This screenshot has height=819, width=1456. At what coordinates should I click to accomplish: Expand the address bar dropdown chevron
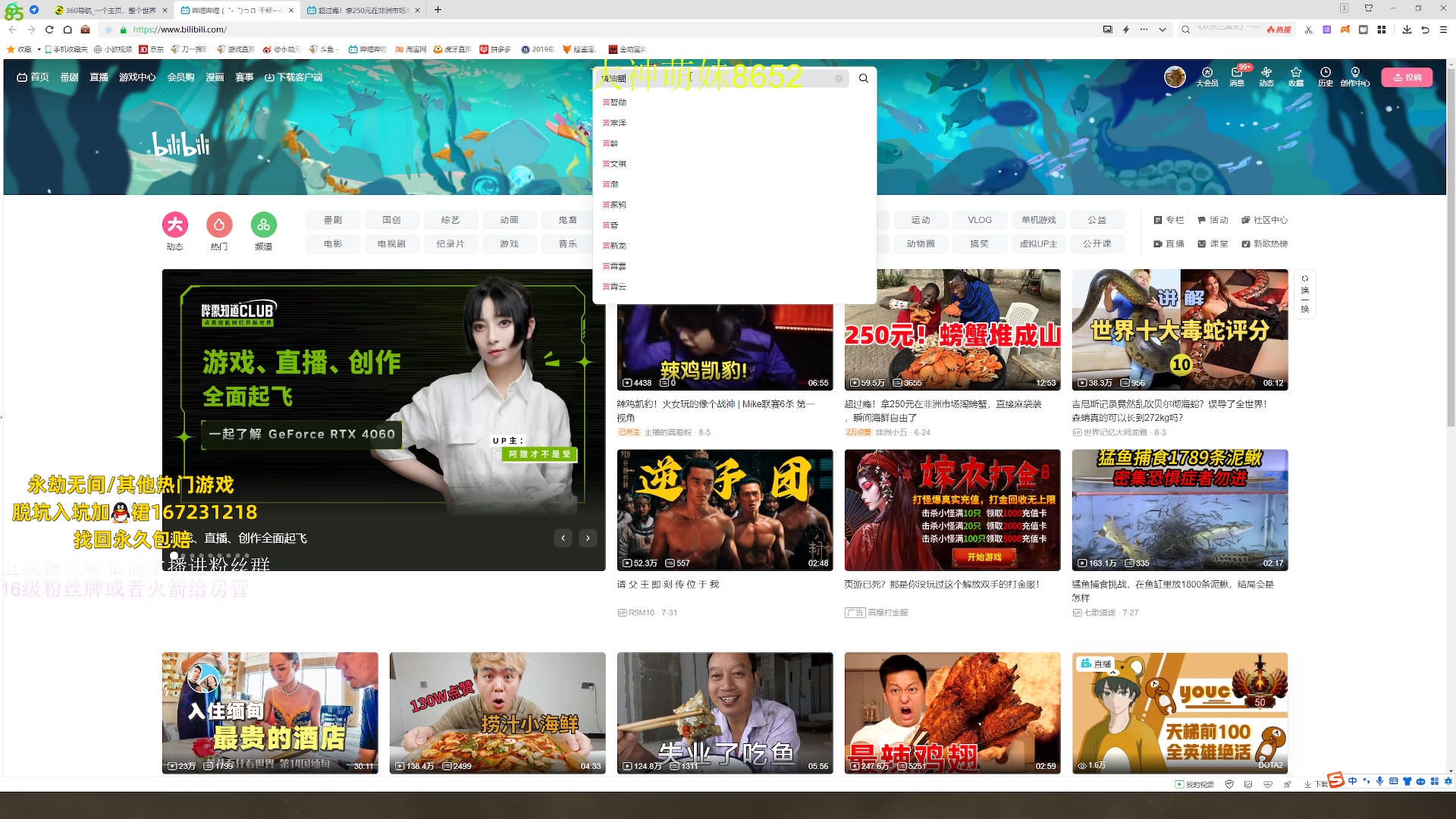click(x=1162, y=30)
